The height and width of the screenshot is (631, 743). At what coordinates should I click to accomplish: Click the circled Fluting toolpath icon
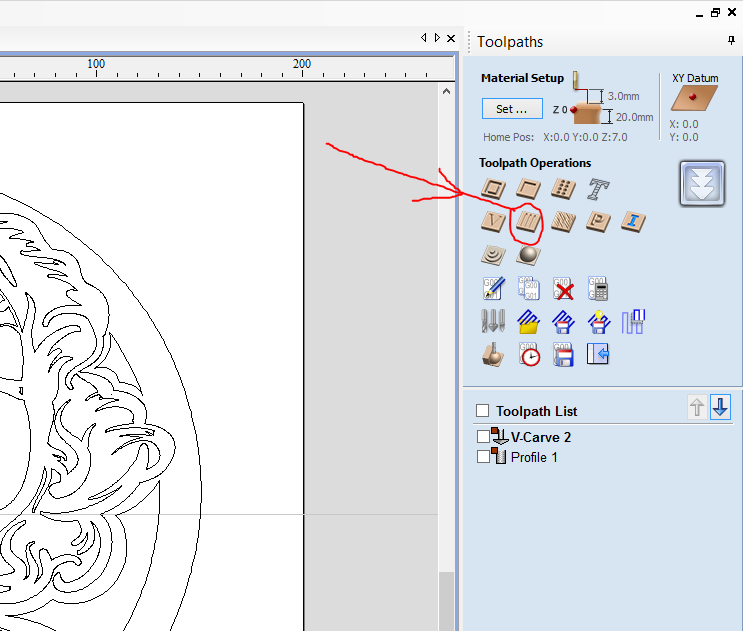click(x=528, y=221)
